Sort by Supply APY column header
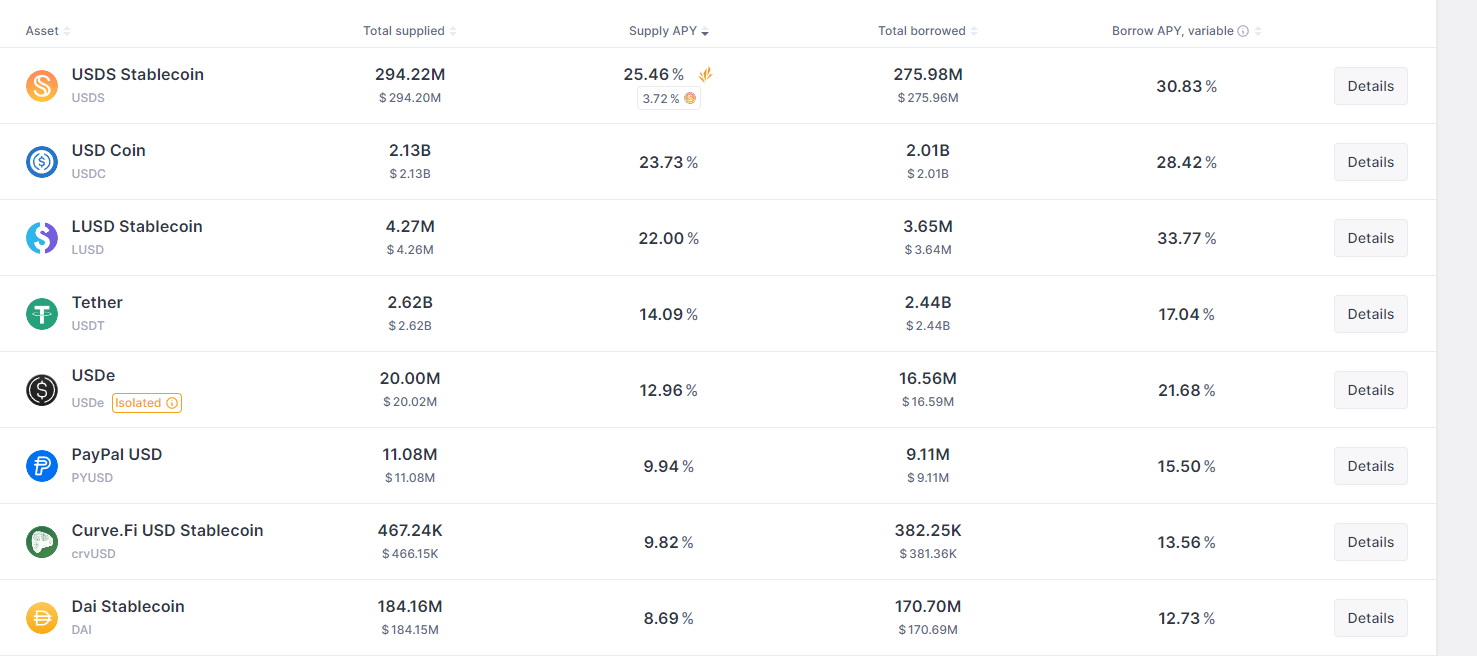The height and width of the screenshot is (656, 1477). tap(669, 31)
